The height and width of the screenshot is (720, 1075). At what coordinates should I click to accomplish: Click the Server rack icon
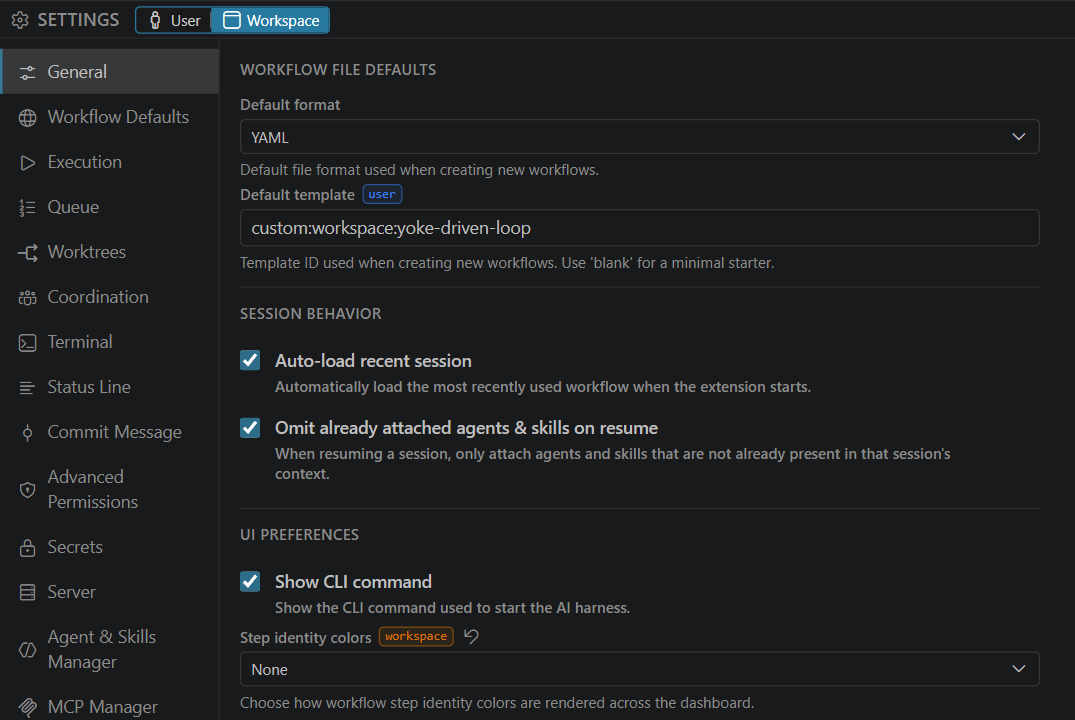[27, 592]
